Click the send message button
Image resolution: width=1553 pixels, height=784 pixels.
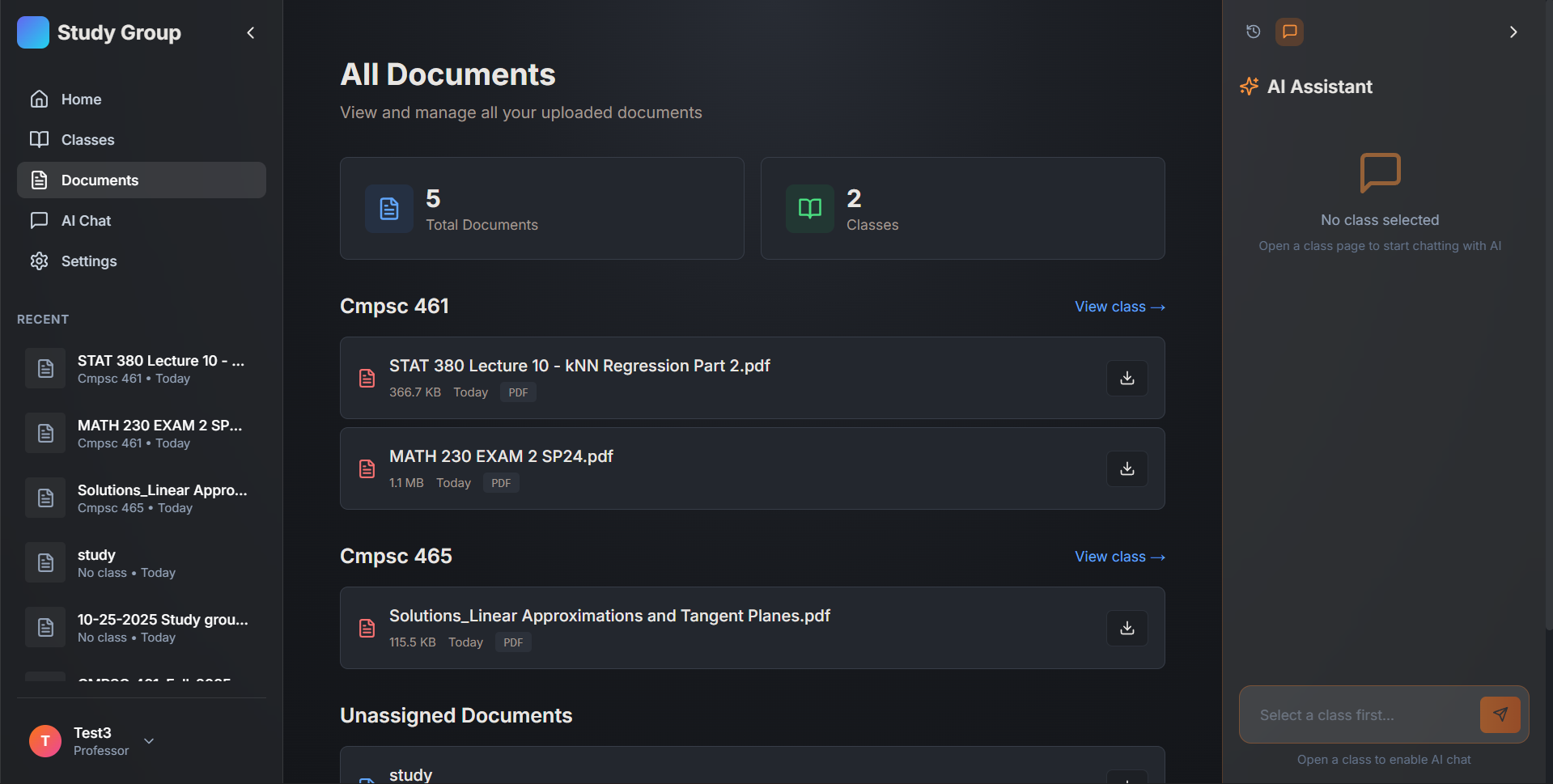pyautogui.click(x=1500, y=715)
